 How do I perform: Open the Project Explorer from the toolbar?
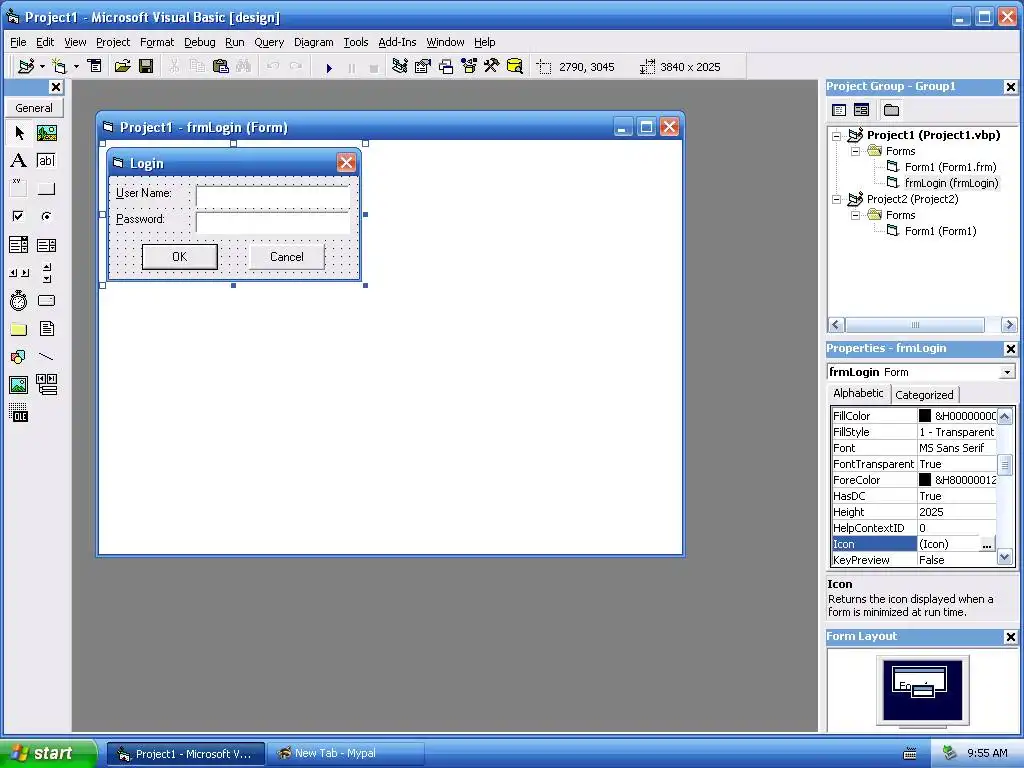[400, 66]
